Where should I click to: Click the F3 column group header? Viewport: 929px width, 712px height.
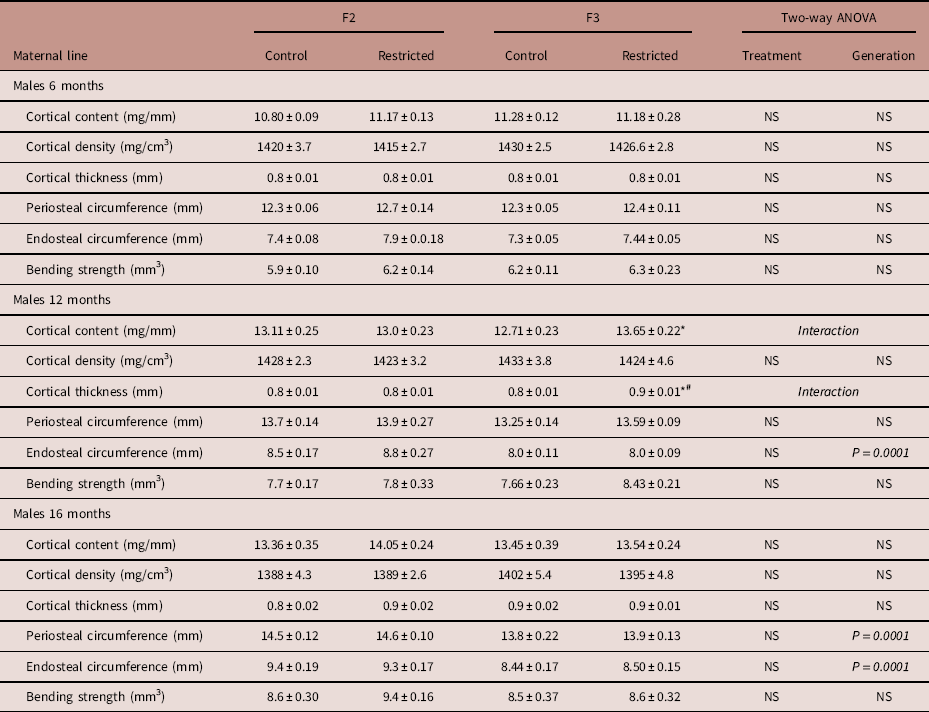click(588, 18)
